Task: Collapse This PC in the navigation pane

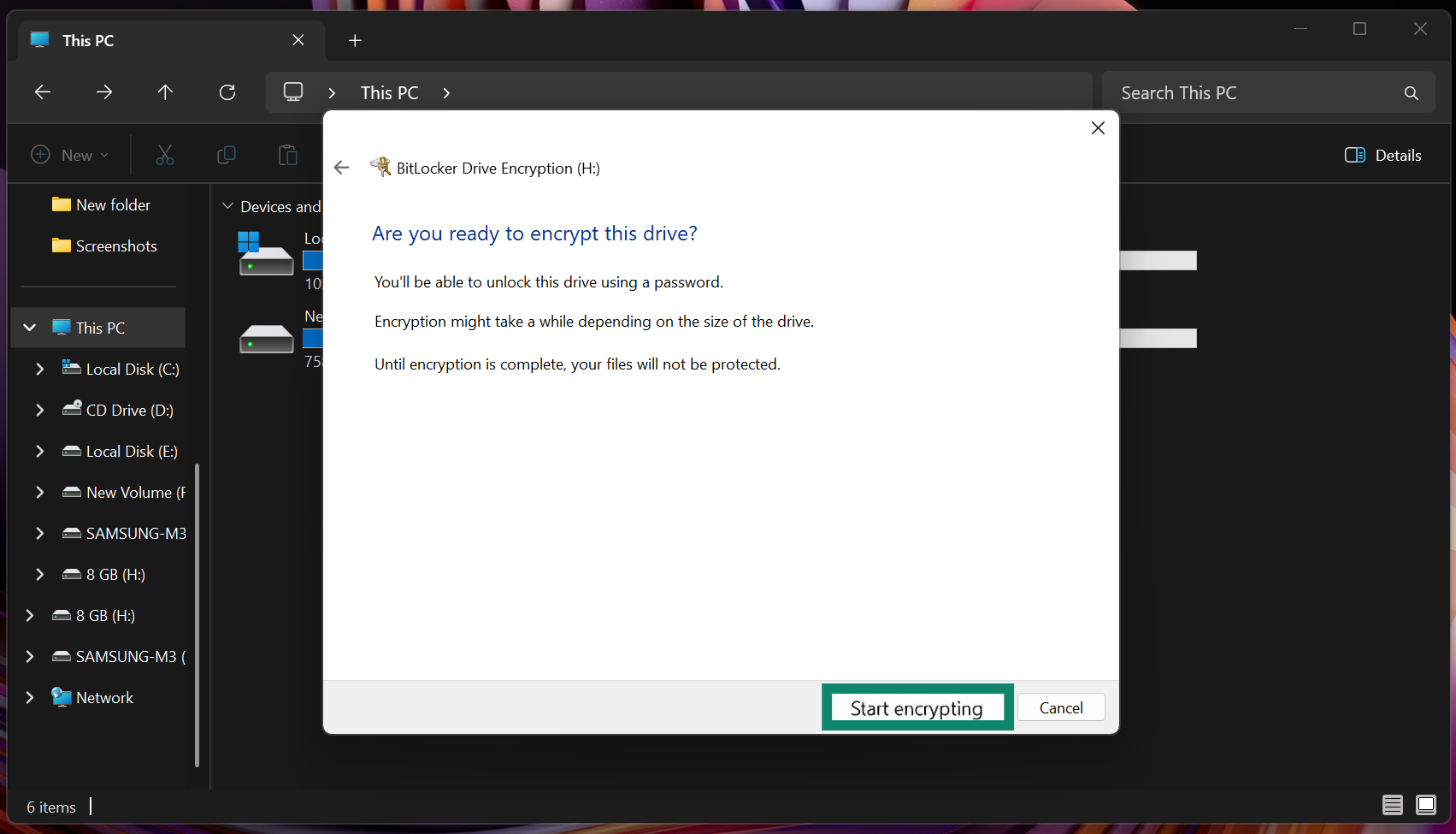Action: point(28,327)
